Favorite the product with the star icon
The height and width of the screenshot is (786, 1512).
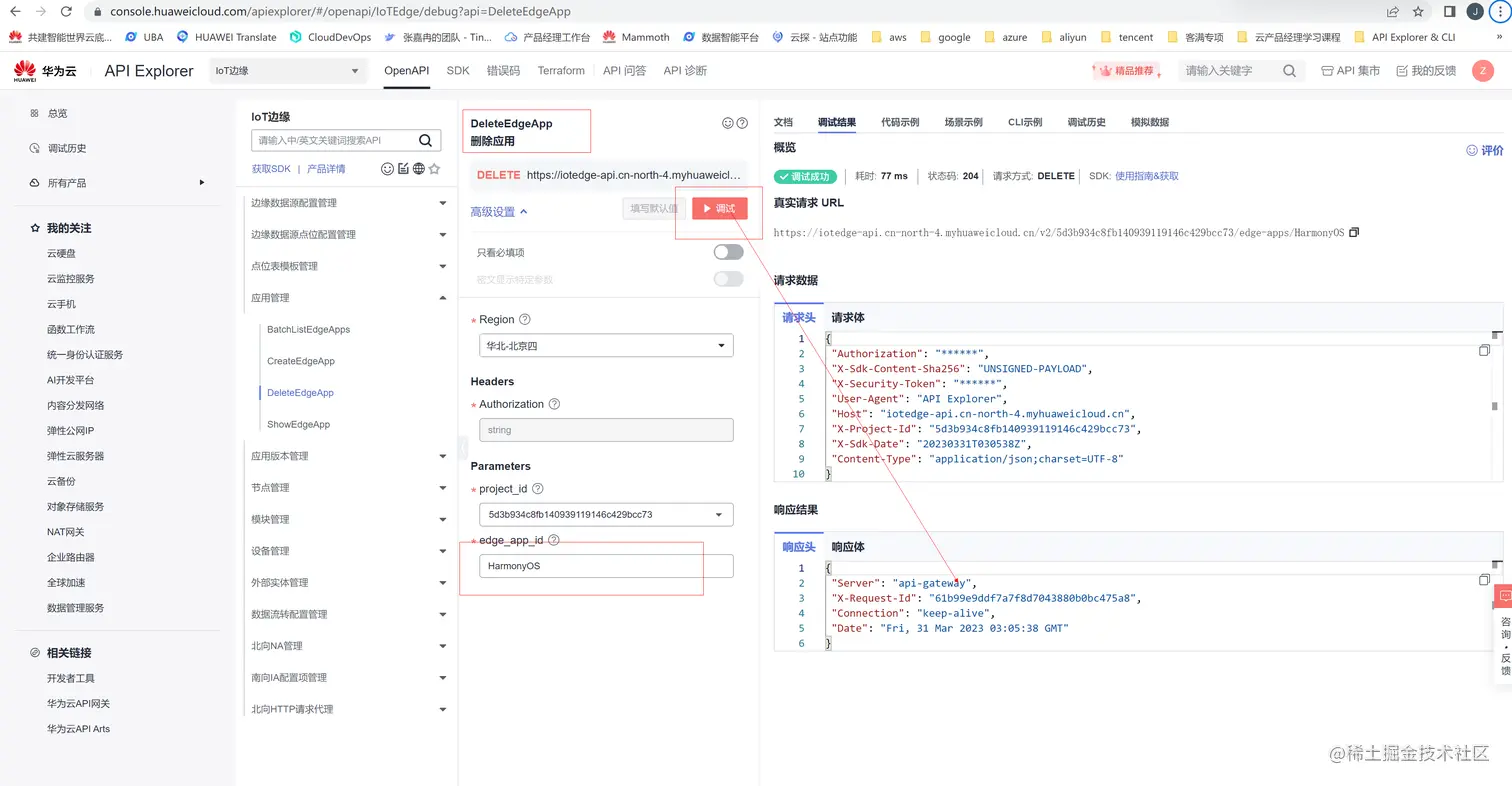coord(434,169)
